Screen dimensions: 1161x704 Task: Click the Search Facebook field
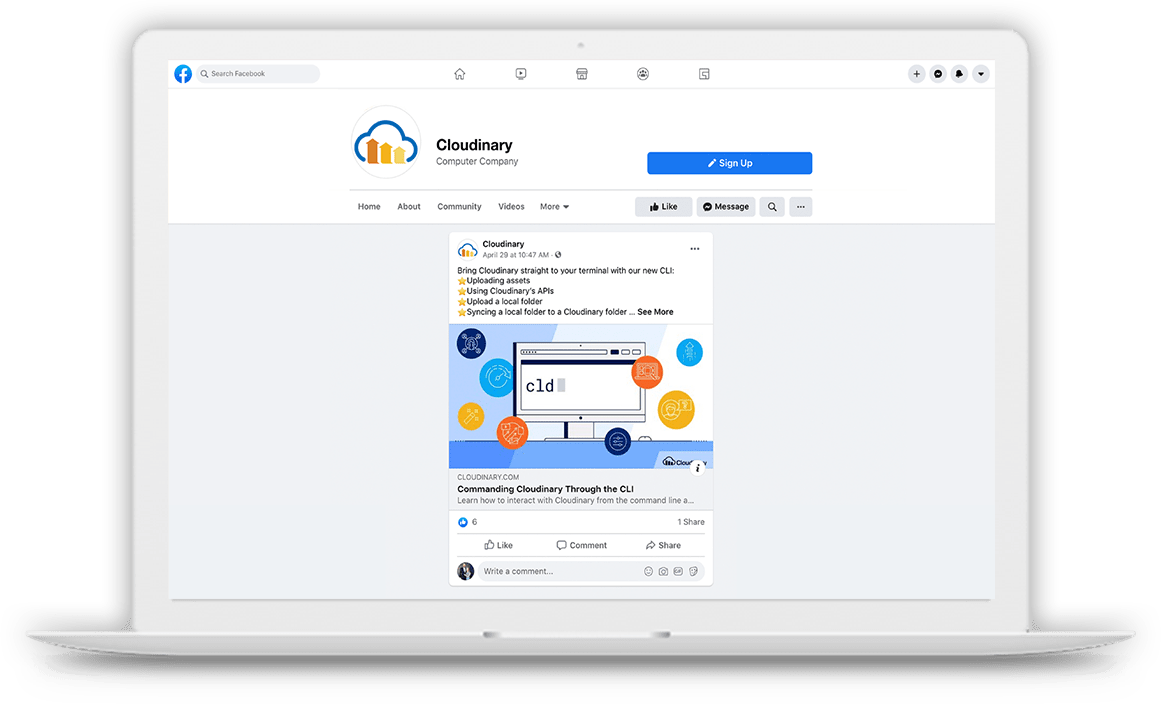tap(258, 74)
